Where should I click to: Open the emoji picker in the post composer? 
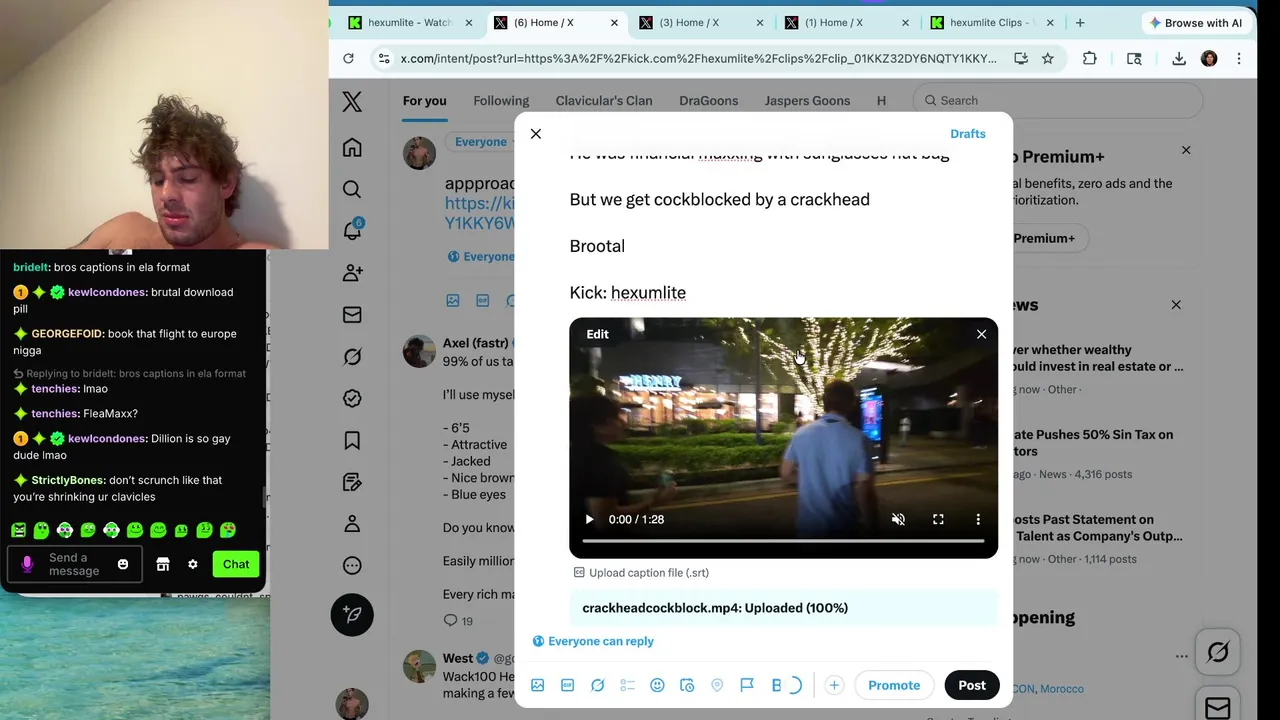coord(657,685)
